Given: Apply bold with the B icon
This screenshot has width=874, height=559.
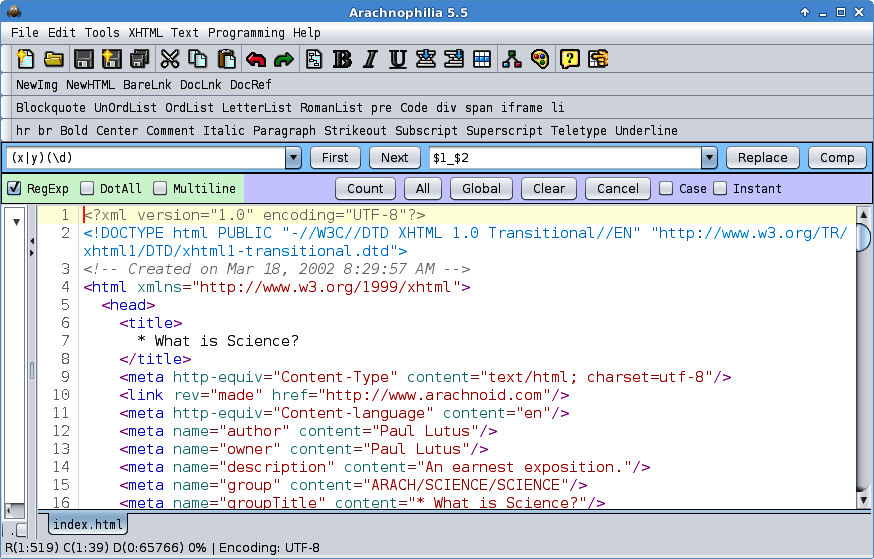Looking at the screenshot, I should point(342,59).
